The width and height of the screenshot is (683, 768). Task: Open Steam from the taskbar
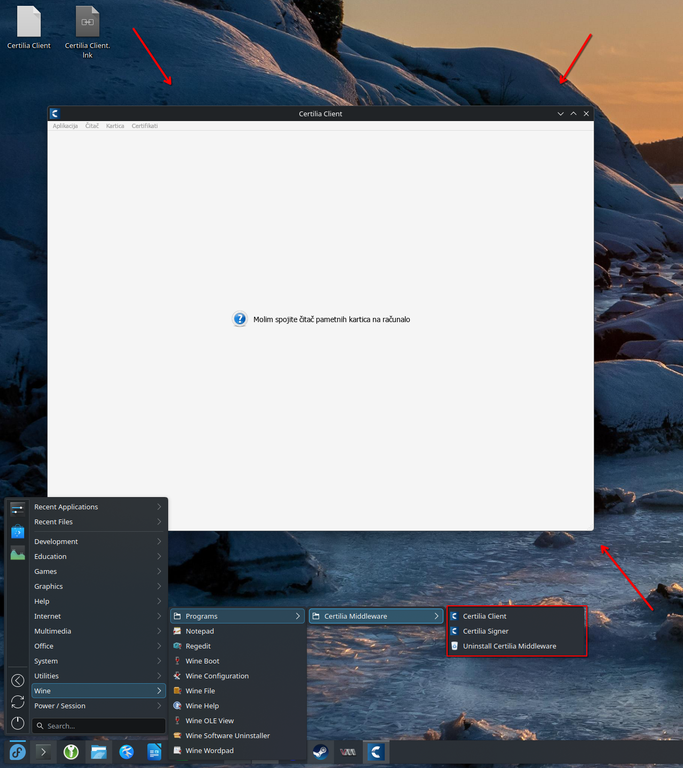pos(320,751)
